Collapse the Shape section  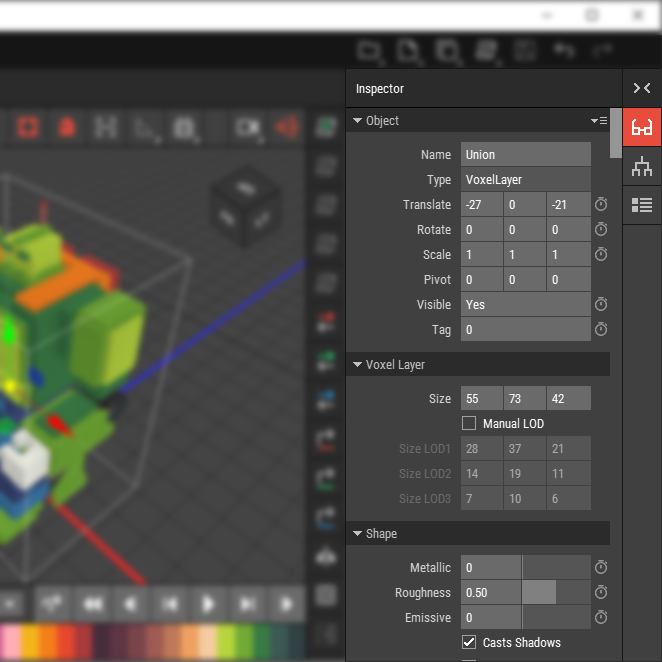[x=358, y=534]
